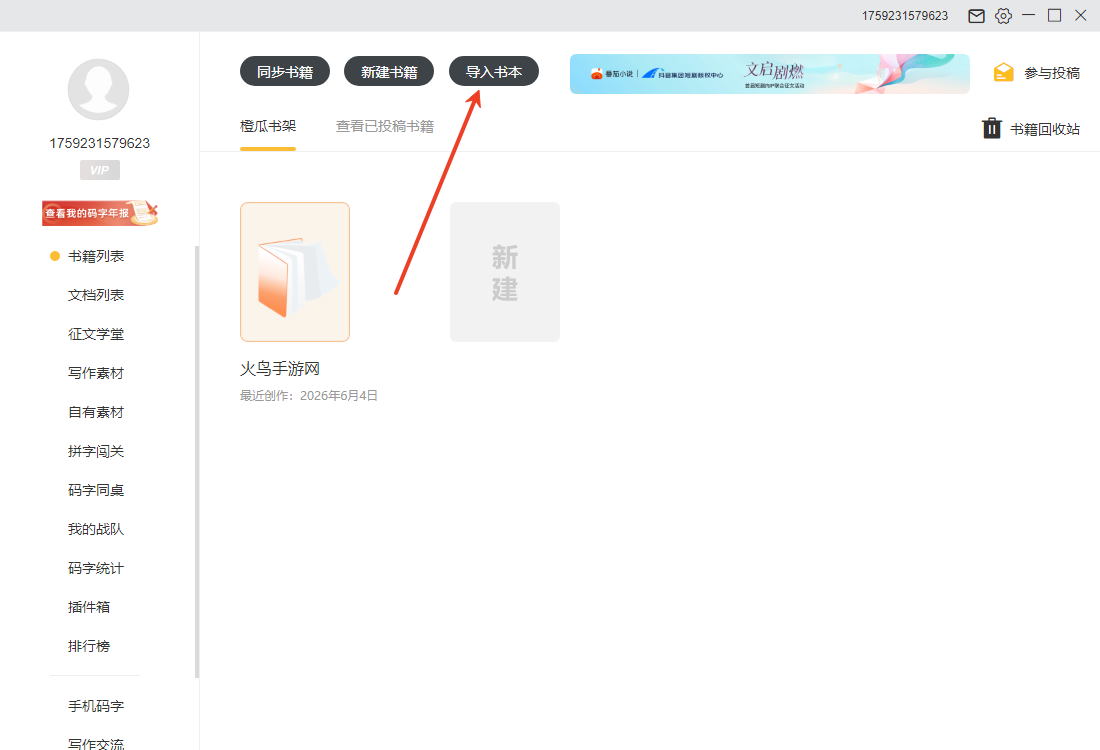Click 参与投稿 link
The width and height of the screenshot is (1100, 750).
[1052, 73]
